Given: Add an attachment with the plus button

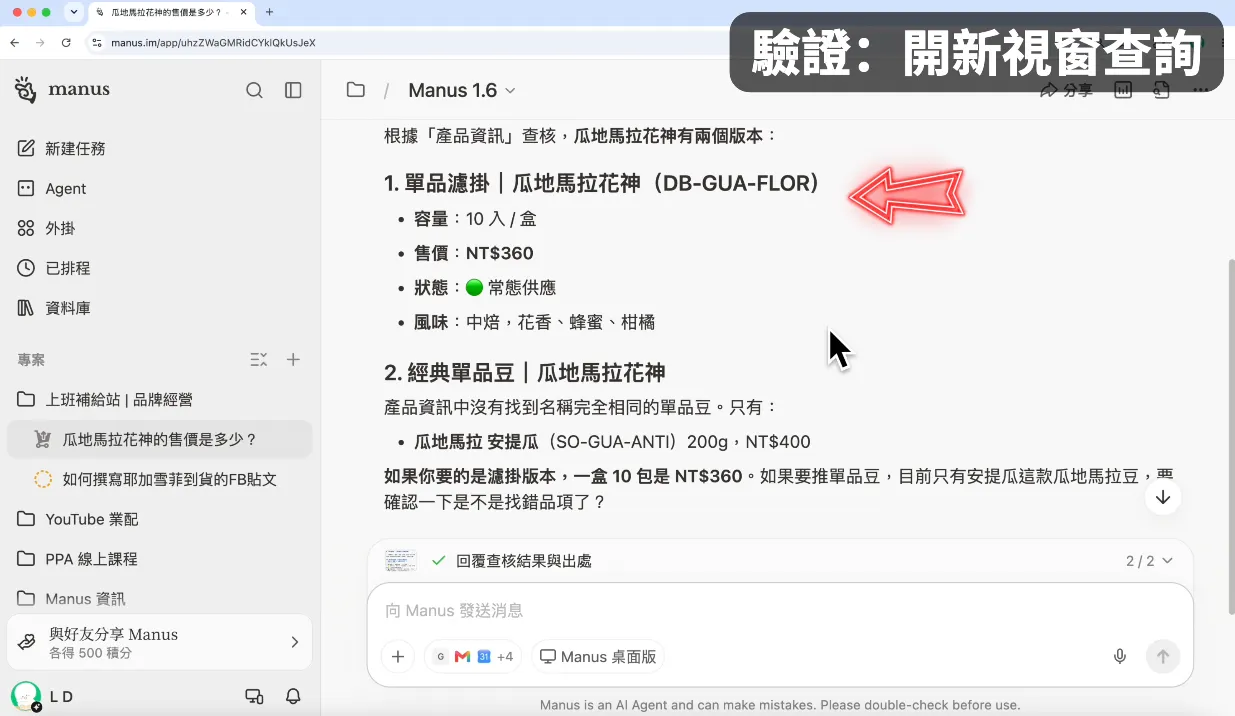Looking at the screenshot, I should click(398, 657).
